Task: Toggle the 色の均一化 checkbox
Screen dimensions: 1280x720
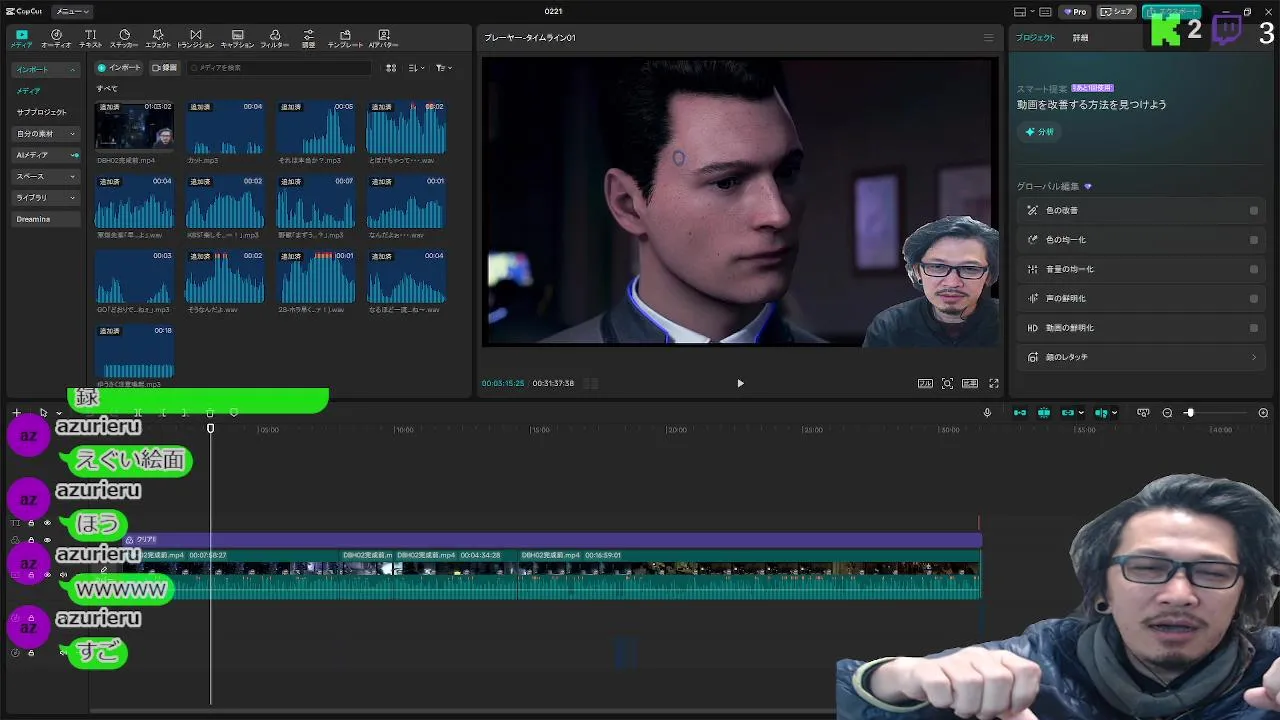Action: (1254, 240)
